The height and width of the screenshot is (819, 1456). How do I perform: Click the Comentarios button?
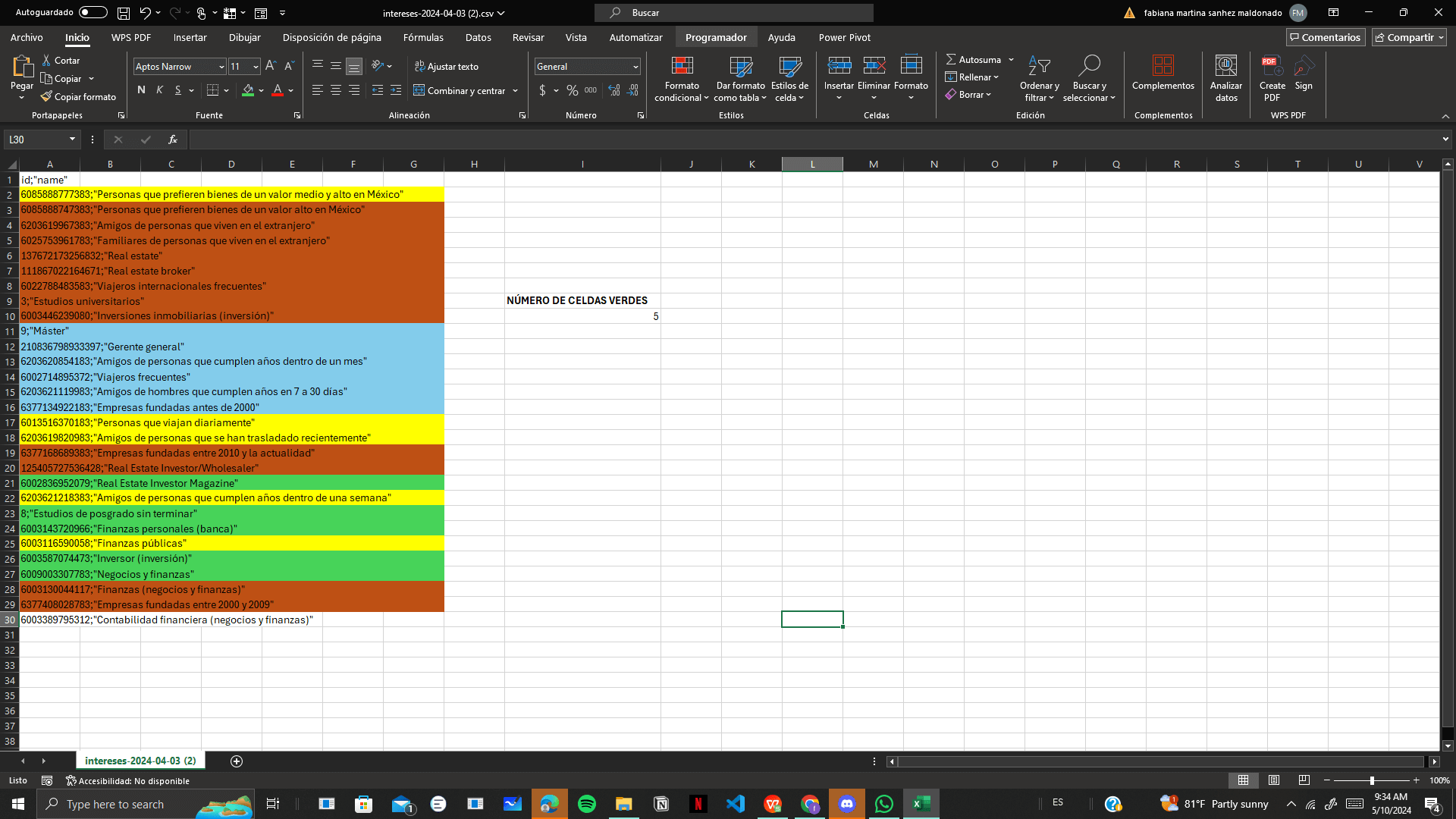point(1325,37)
